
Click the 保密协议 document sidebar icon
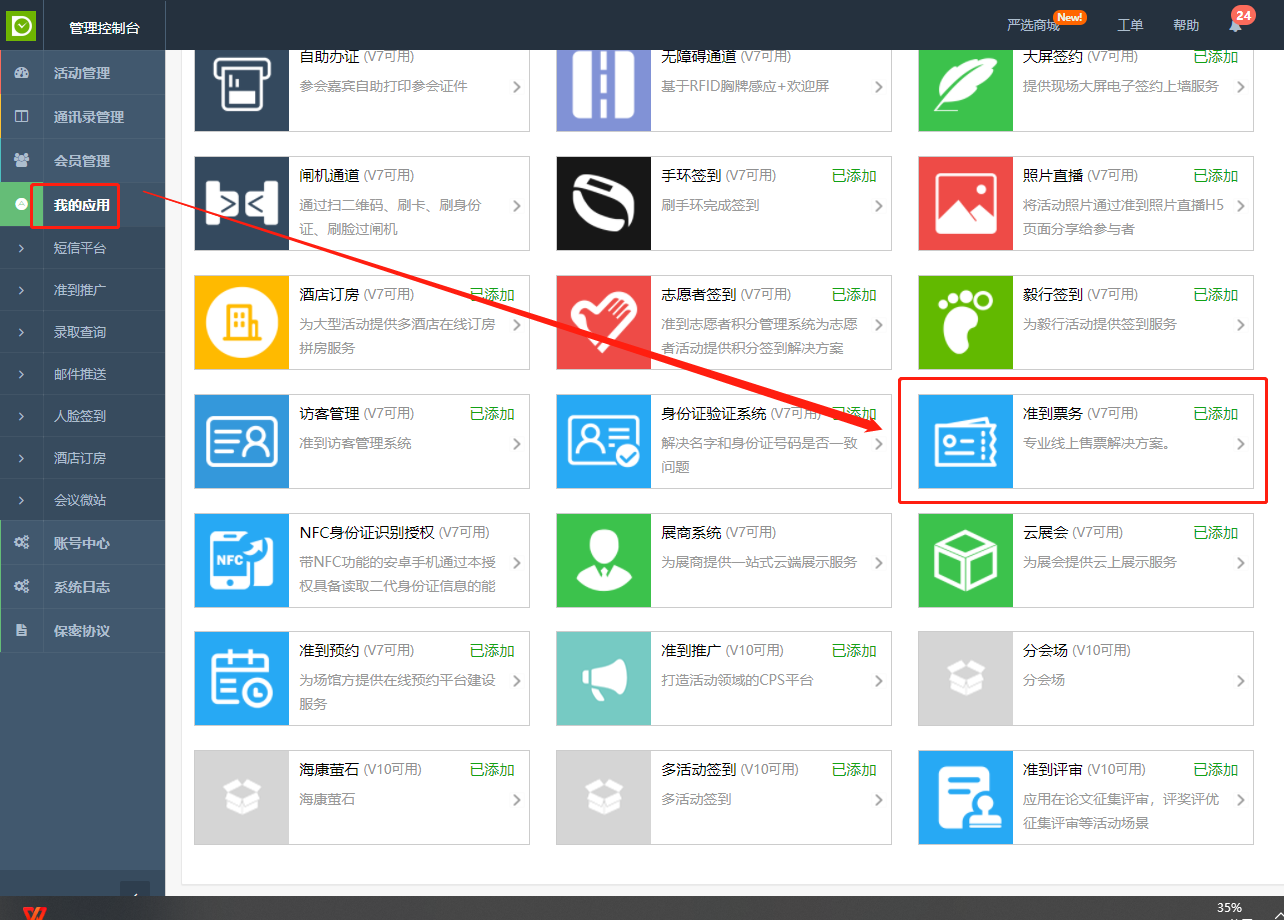pyautogui.click(x=21, y=631)
